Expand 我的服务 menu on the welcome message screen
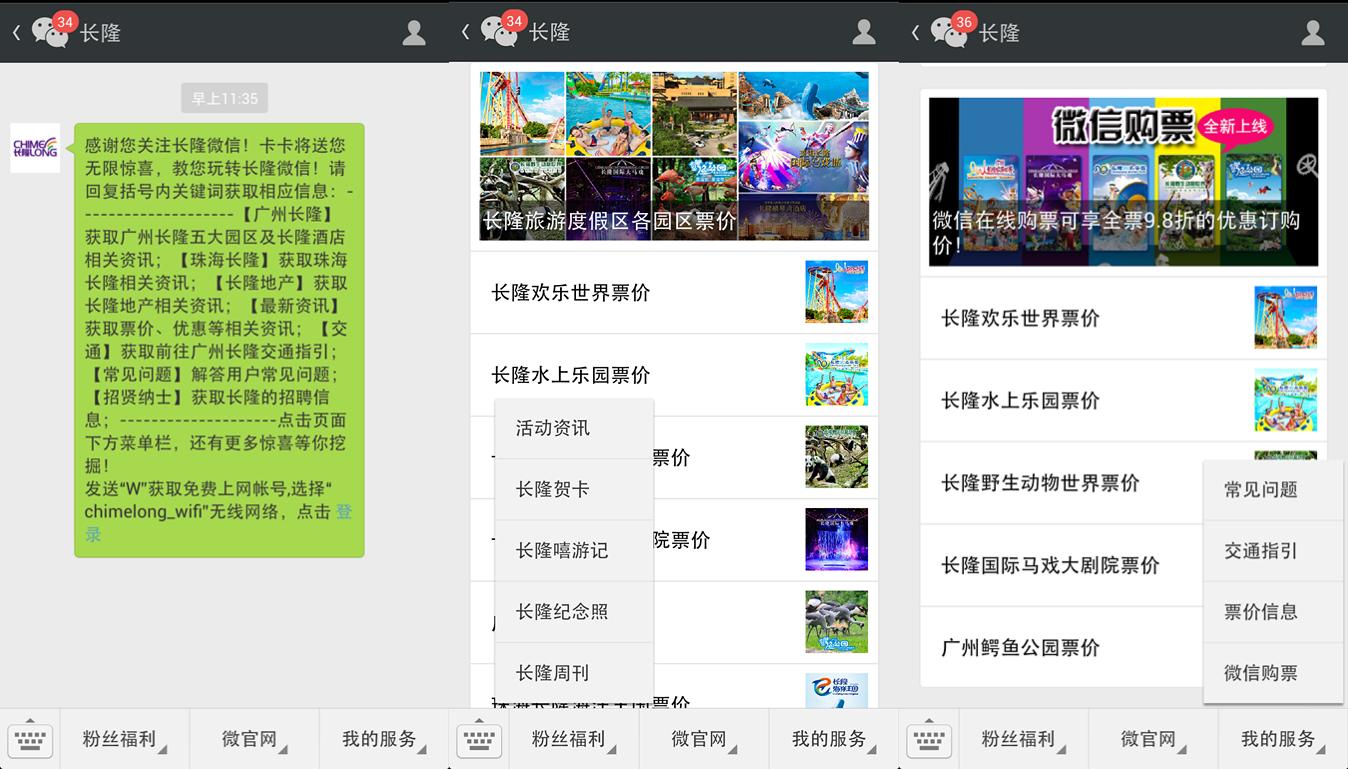Screen dimensions: 1348x769 384,739
